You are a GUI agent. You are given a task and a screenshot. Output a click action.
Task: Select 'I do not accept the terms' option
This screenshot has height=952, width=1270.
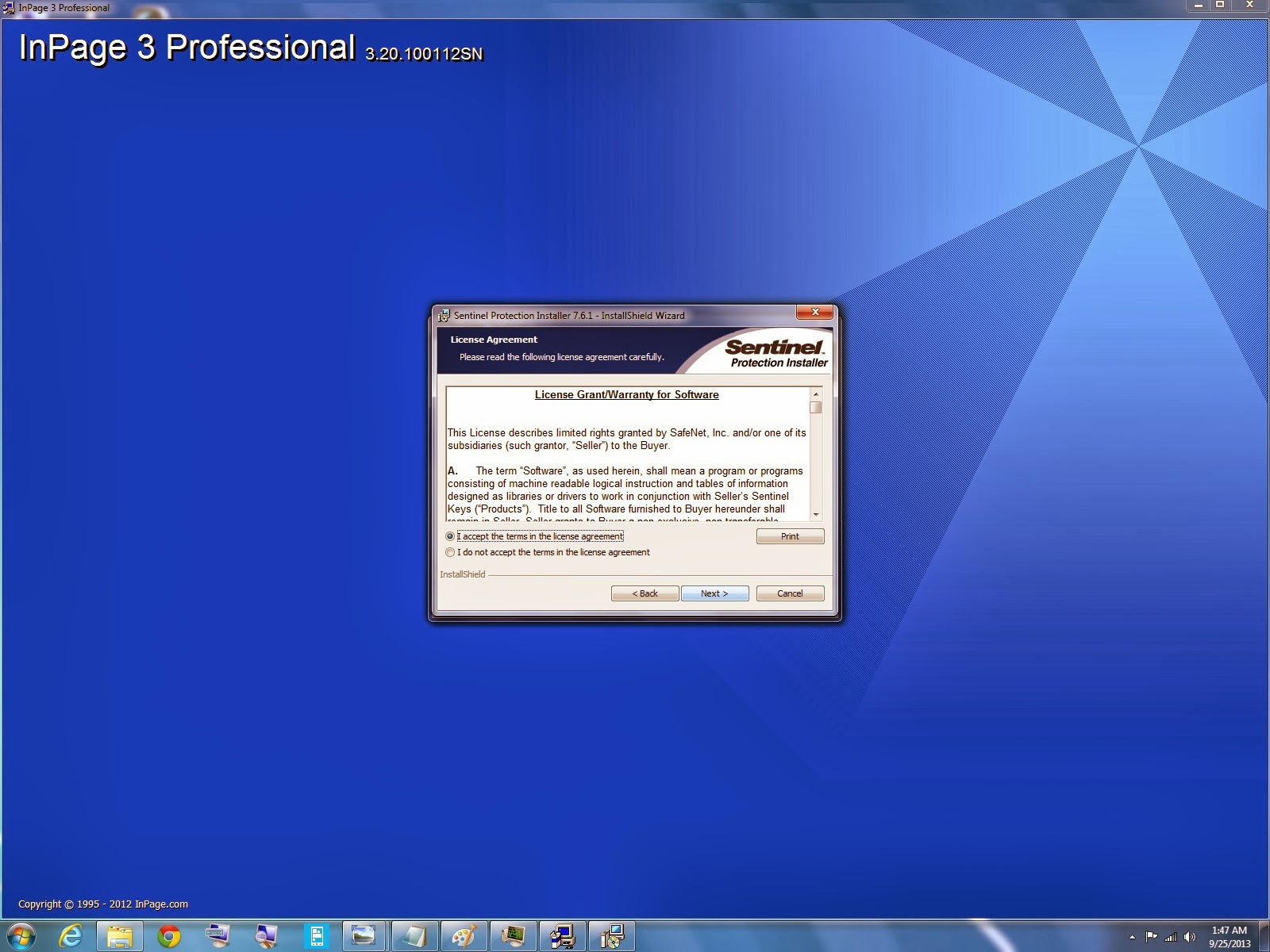point(450,552)
